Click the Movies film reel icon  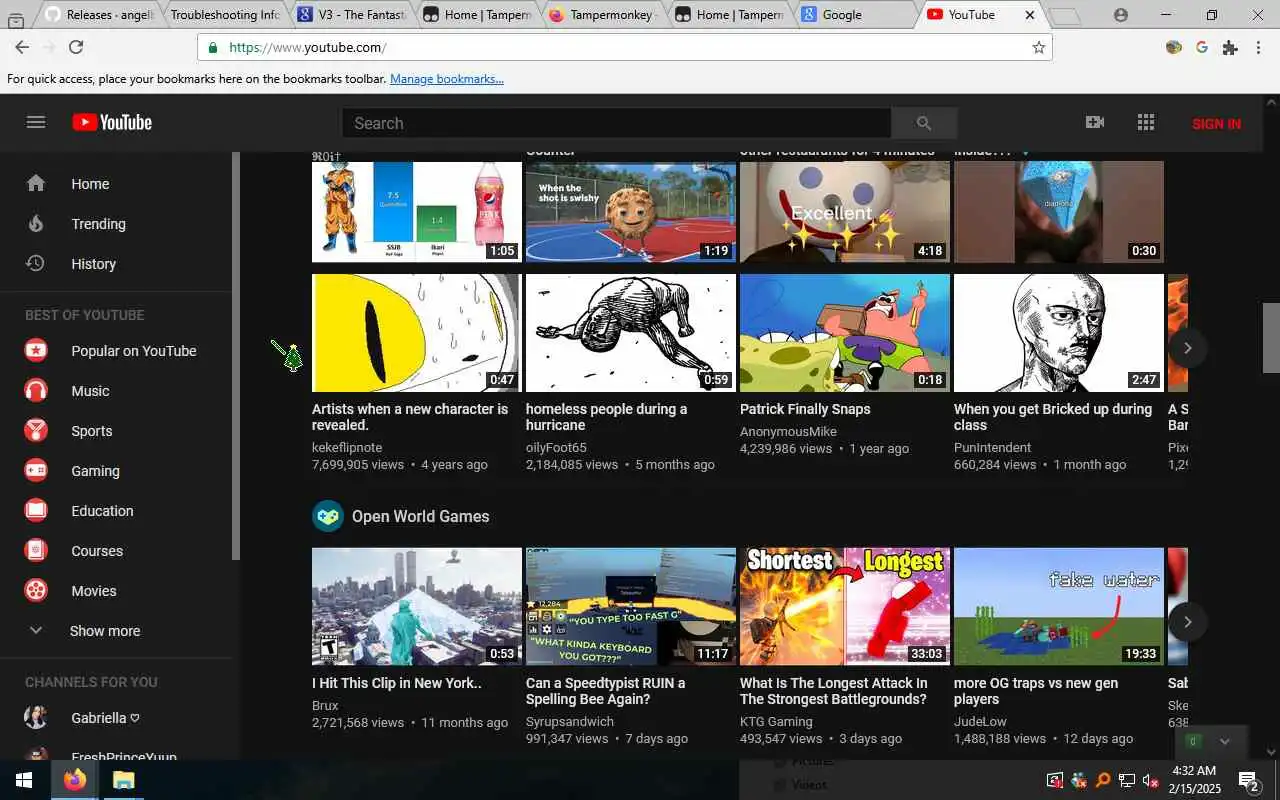click(x=36, y=591)
